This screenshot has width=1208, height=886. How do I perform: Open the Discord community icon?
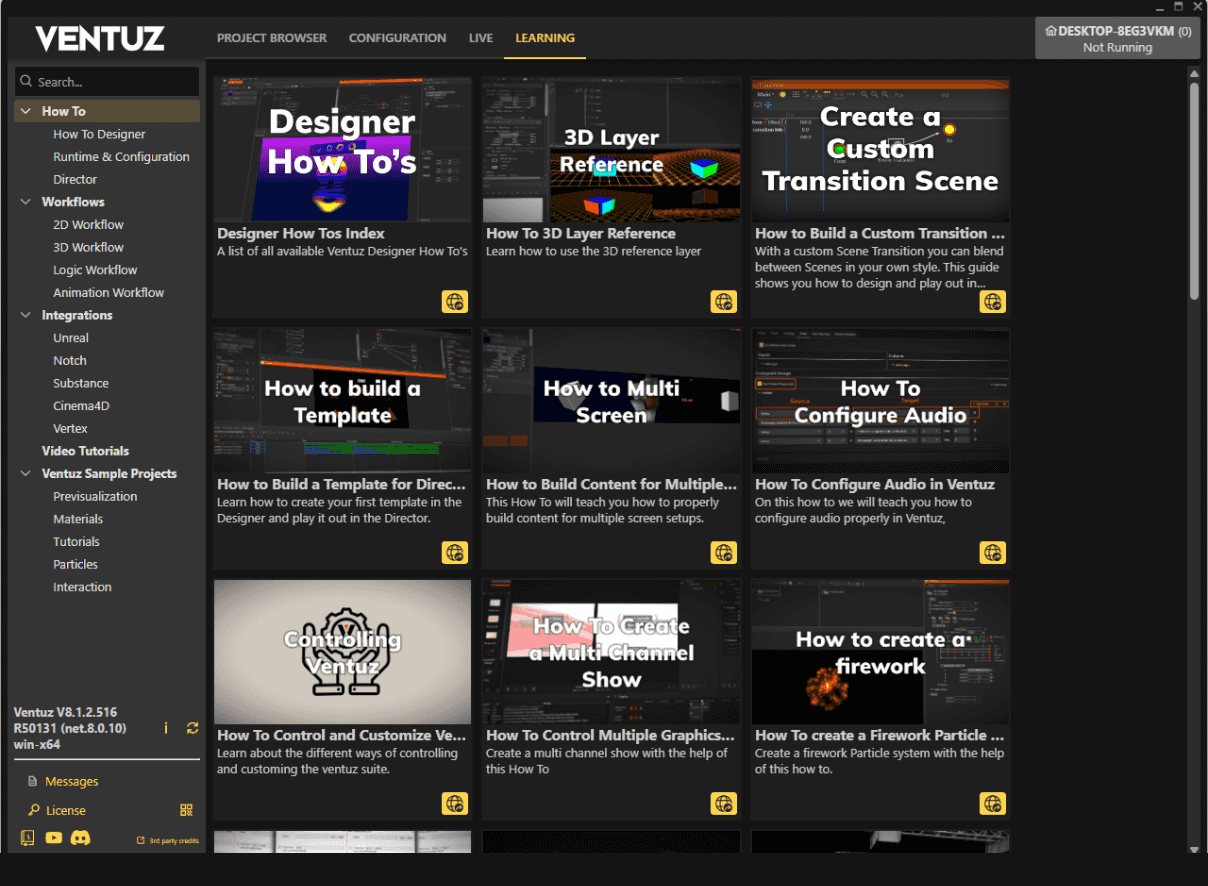coord(81,838)
